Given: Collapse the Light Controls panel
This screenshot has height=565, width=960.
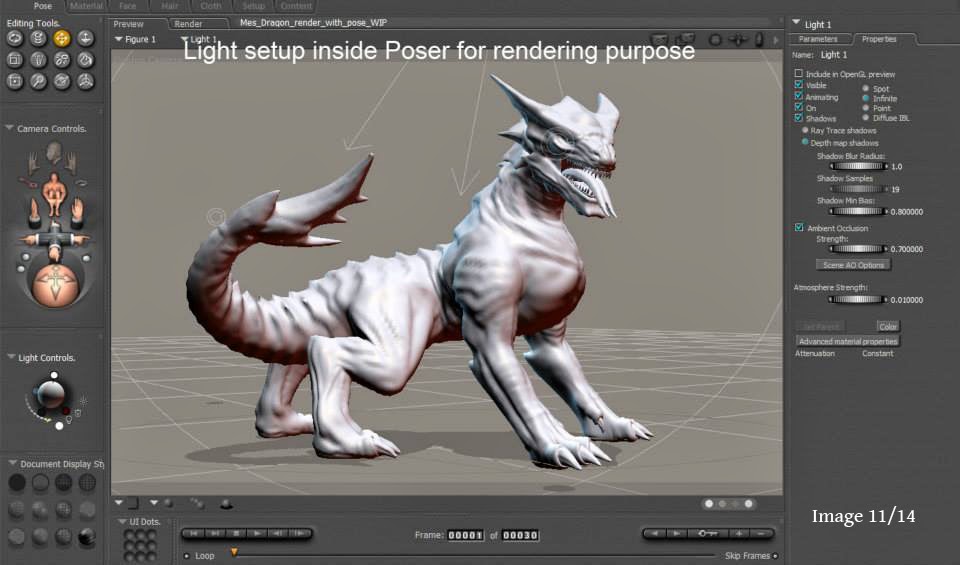Looking at the screenshot, I should click(x=10, y=356).
